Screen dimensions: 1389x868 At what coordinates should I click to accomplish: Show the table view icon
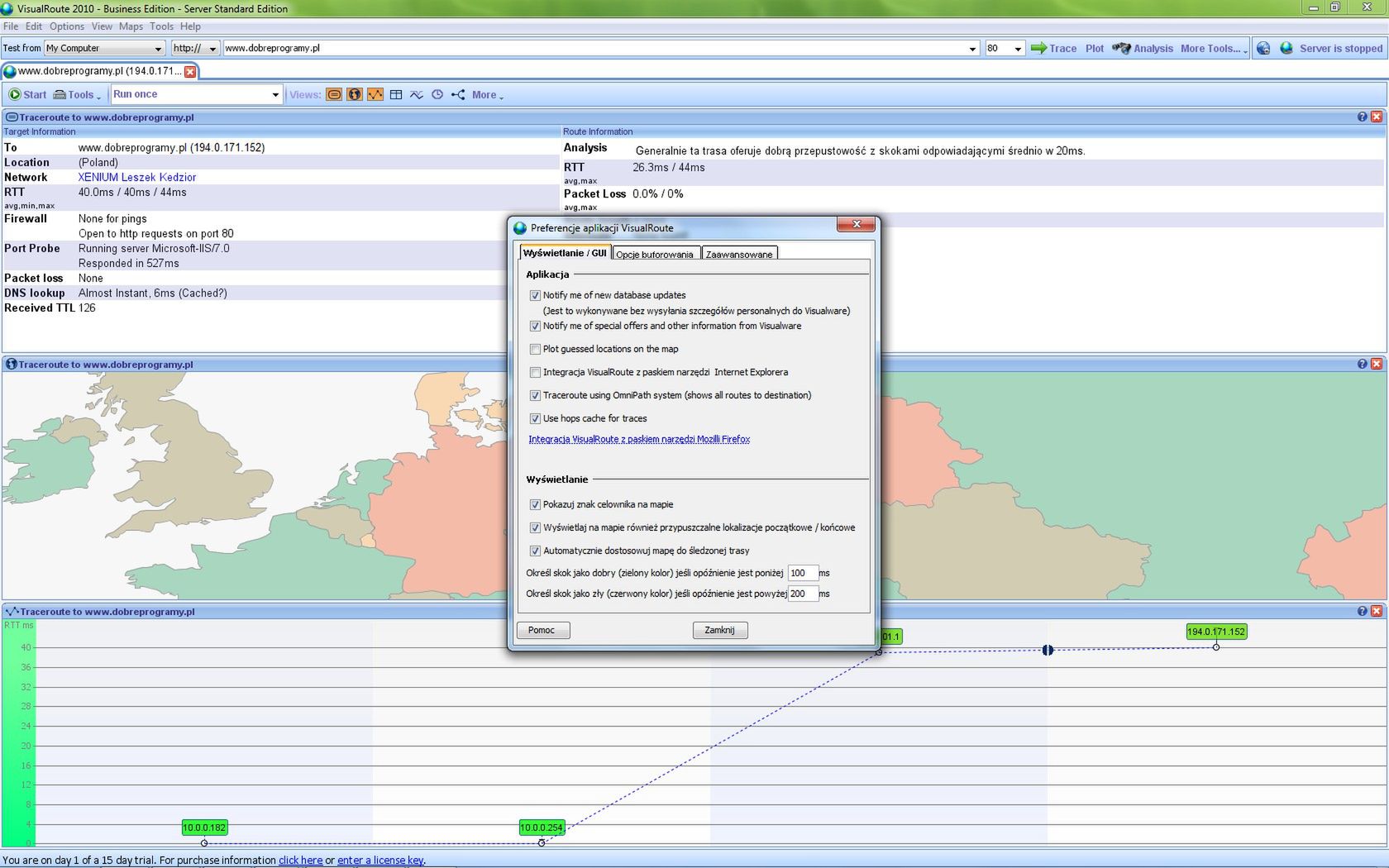(x=396, y=94)
